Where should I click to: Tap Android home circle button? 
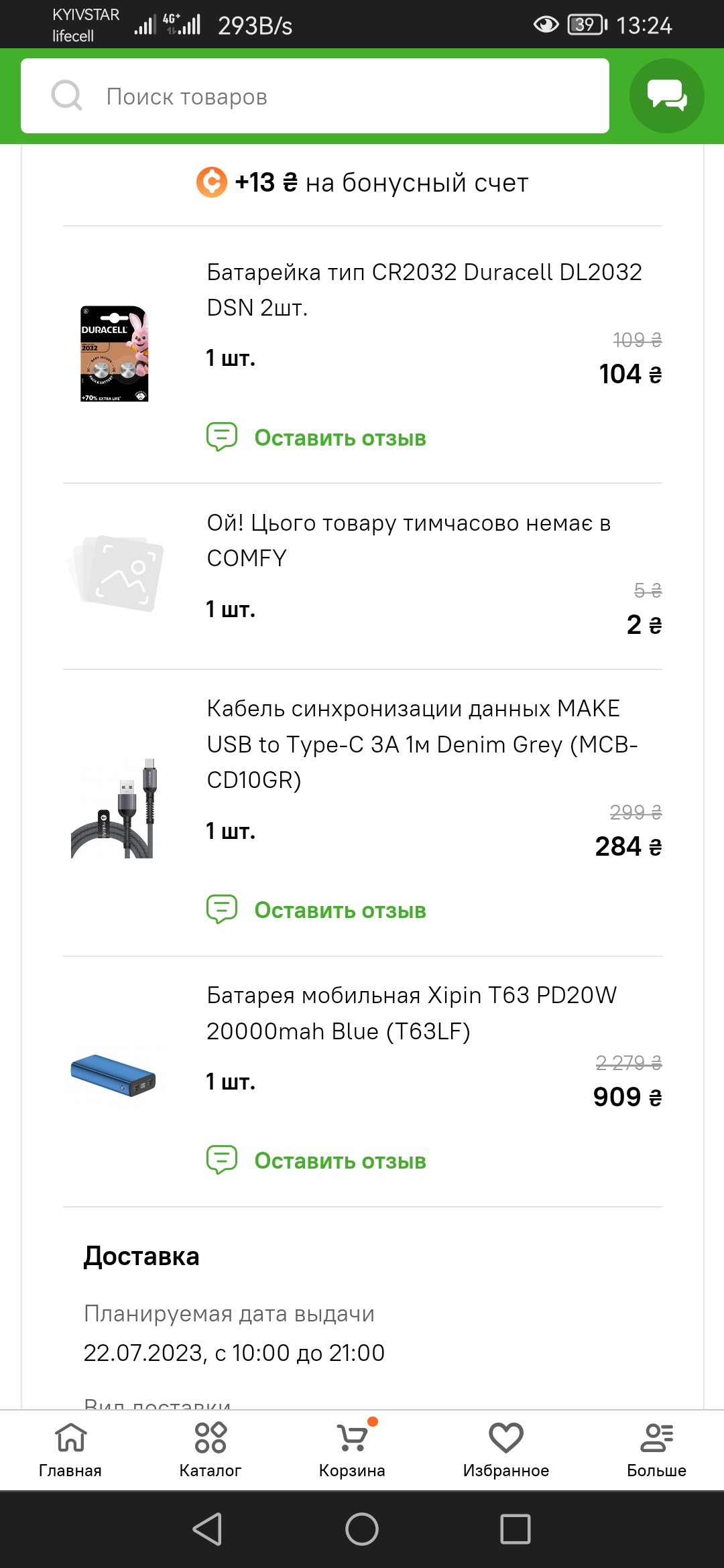362,1529
